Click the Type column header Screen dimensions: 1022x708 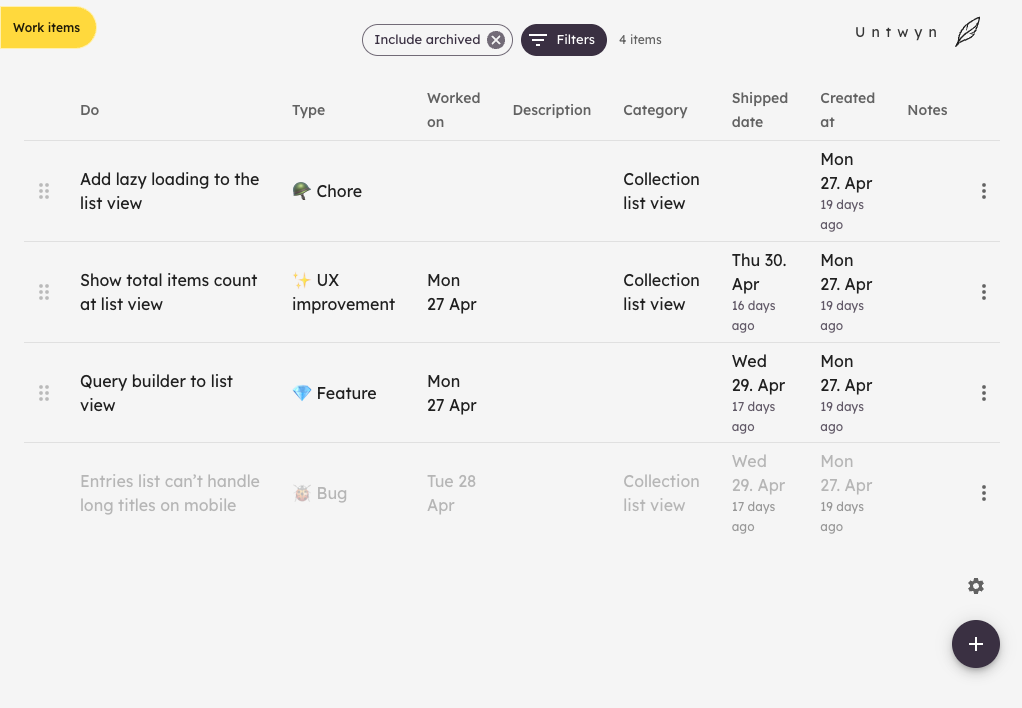pyautogui.click(x=308, y=110)
